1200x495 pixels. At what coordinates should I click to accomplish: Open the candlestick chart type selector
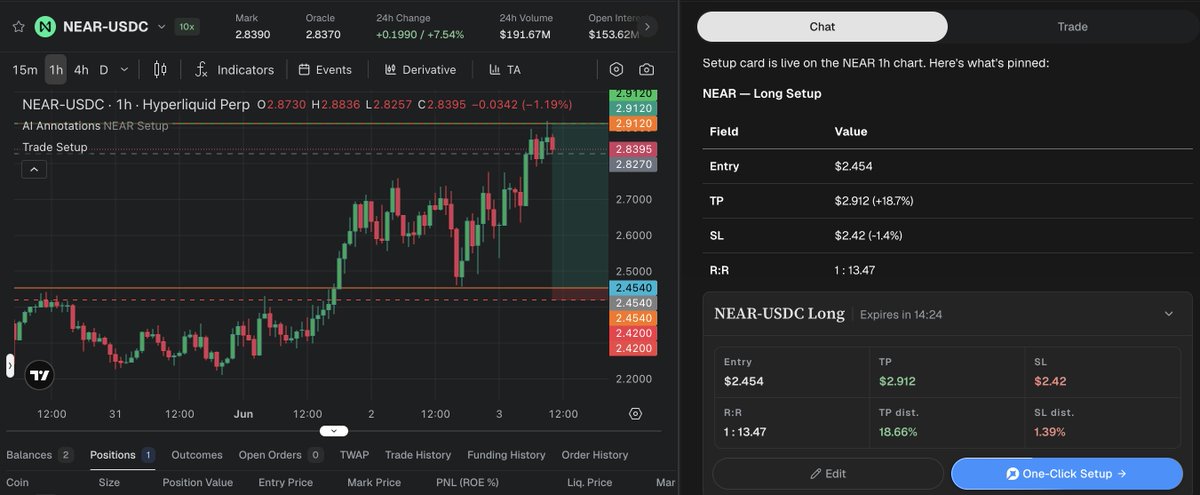(x=160, y=69)
